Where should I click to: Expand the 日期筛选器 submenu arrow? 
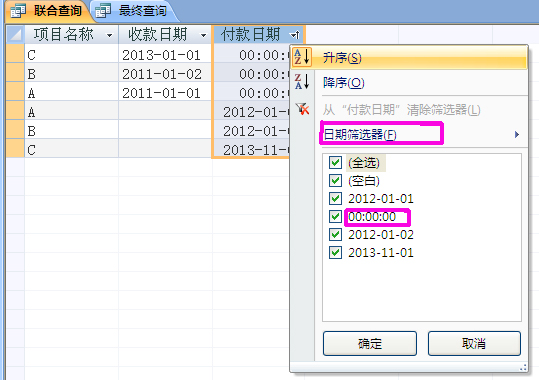[x=517, y=134]
